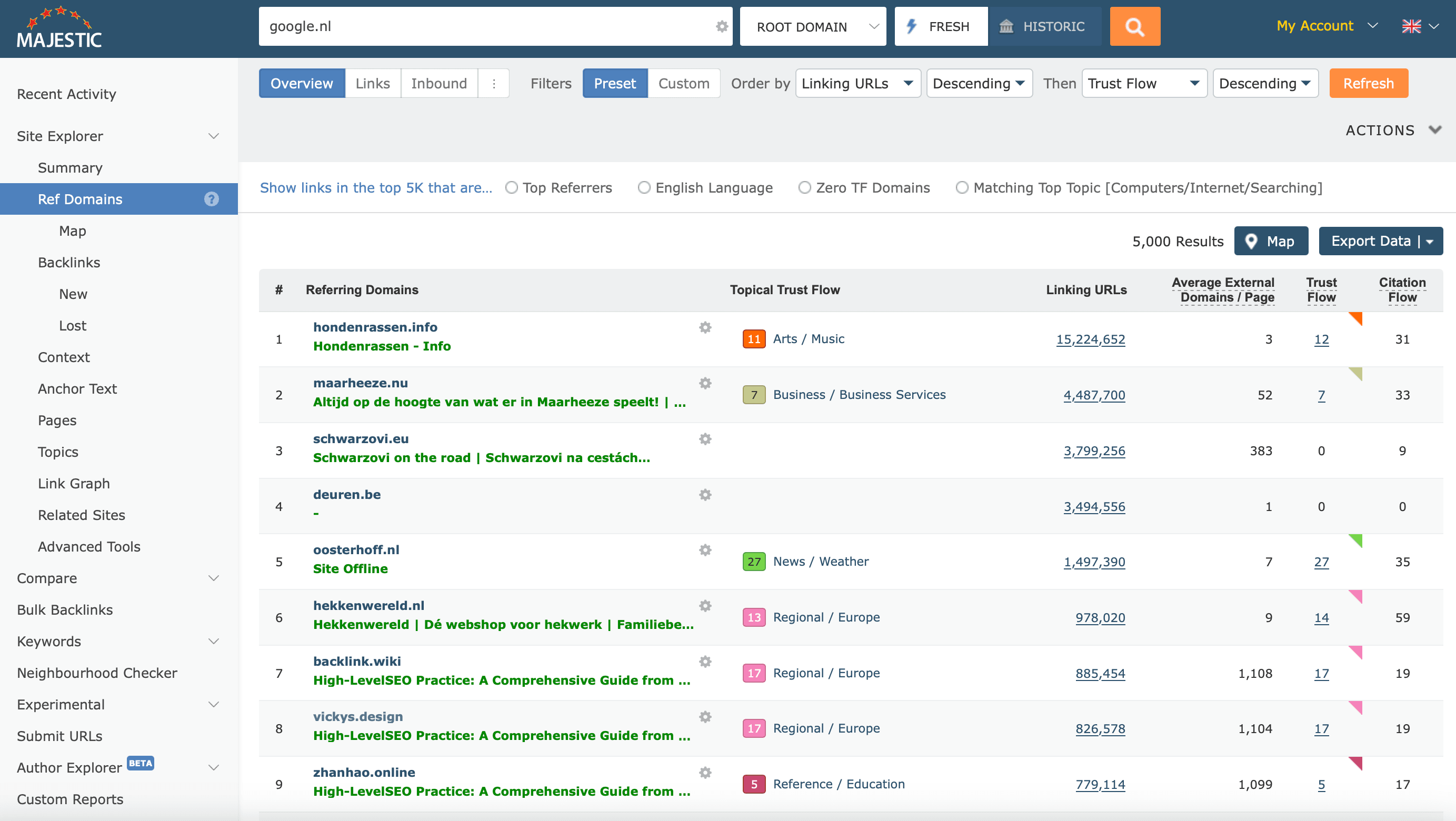Open the Map view with the pin icon

(x=1271, y=241)
